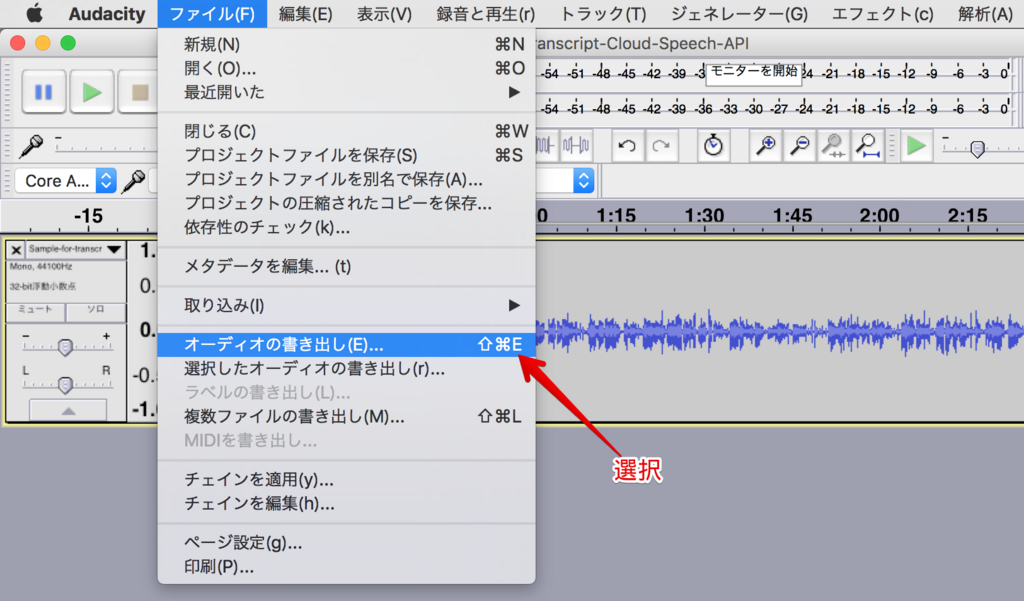The width and height of the screenshot is (1024, 601).
Task: Open the 表示(V) menu
Action: (x=384, y=14)
